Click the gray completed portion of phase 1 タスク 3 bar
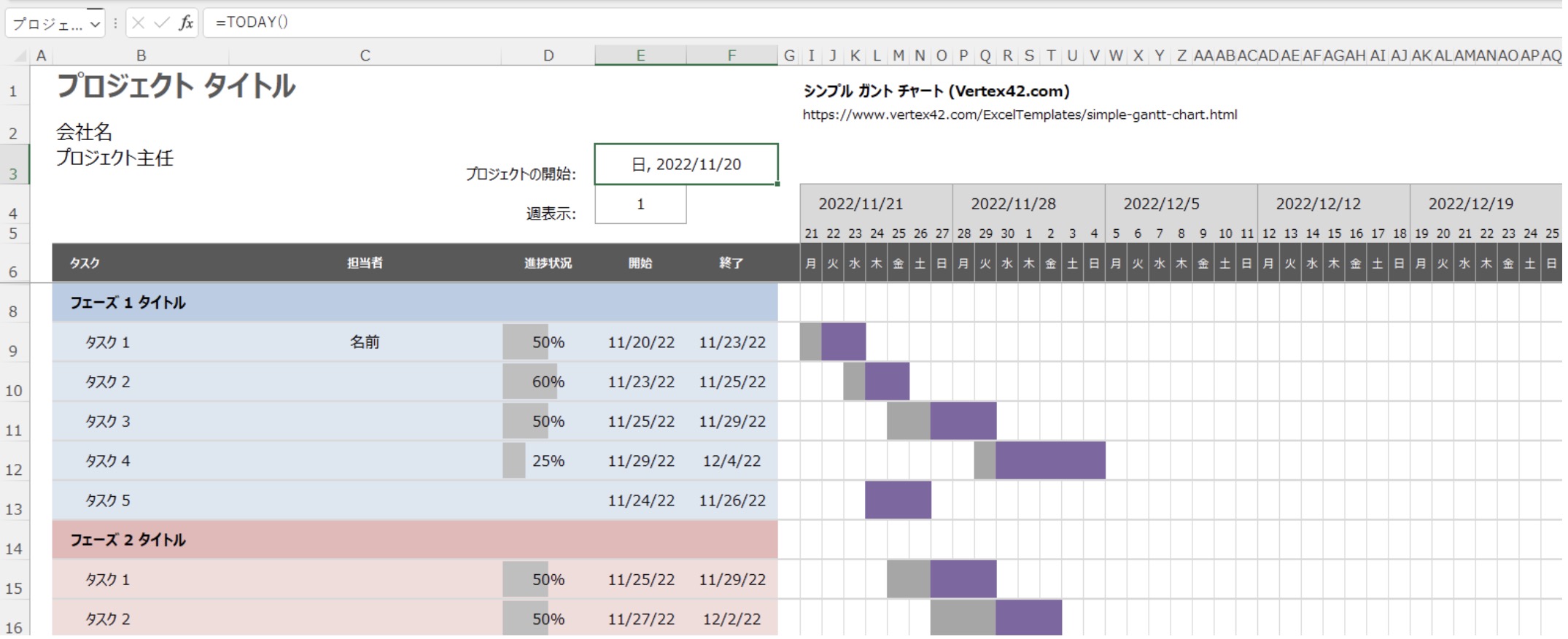 click(909, 422)
